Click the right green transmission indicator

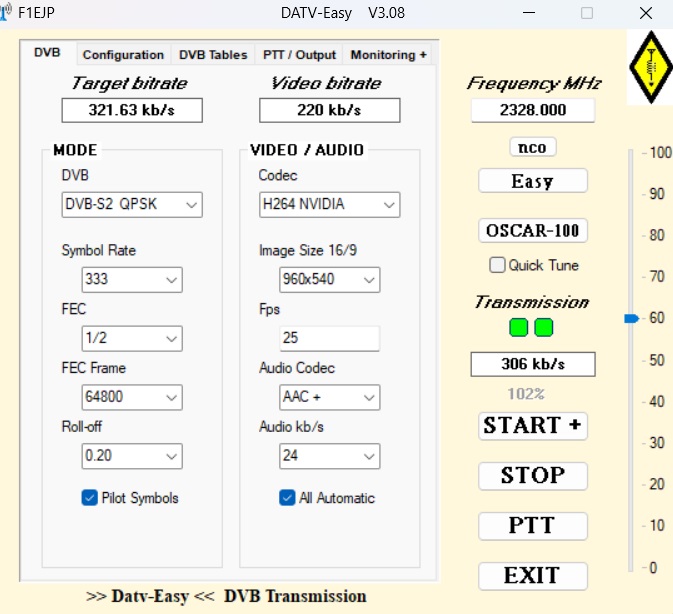click(x=543, y=327)
